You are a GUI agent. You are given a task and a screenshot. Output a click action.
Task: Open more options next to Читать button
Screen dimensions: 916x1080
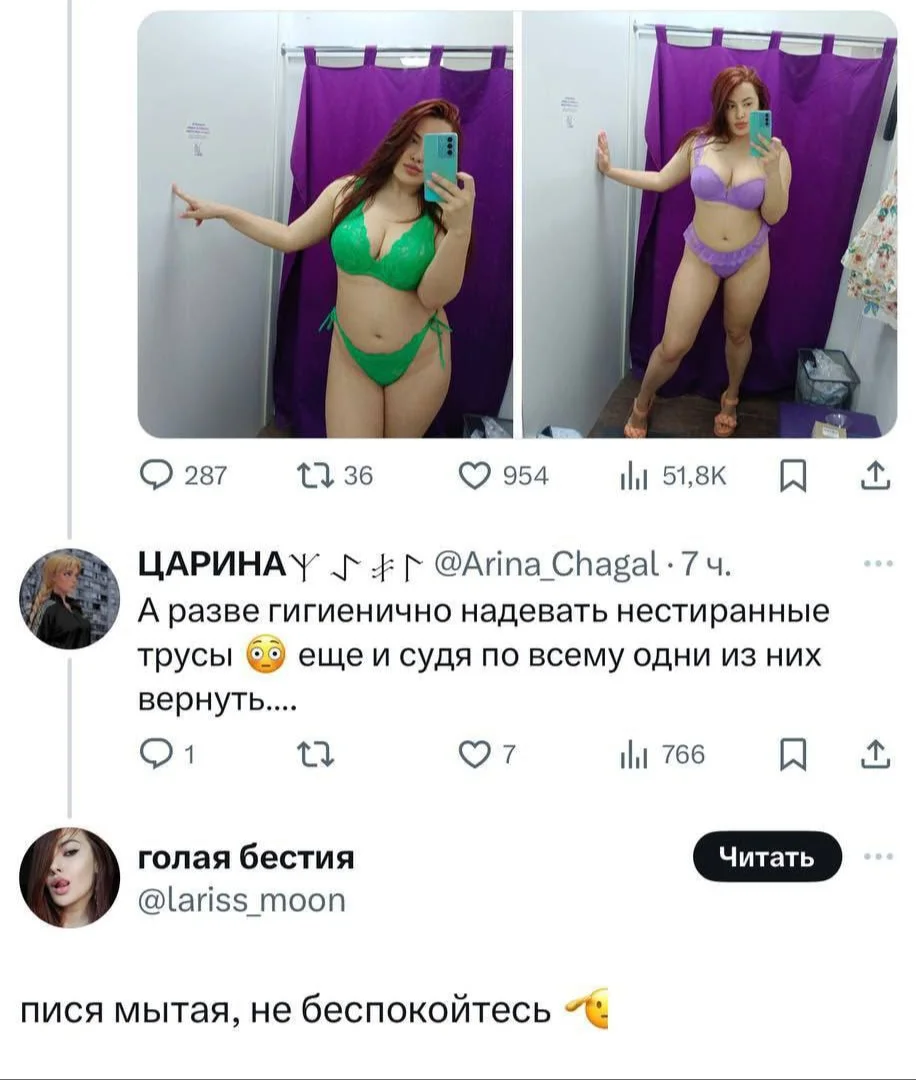click(x=880, y=856)
